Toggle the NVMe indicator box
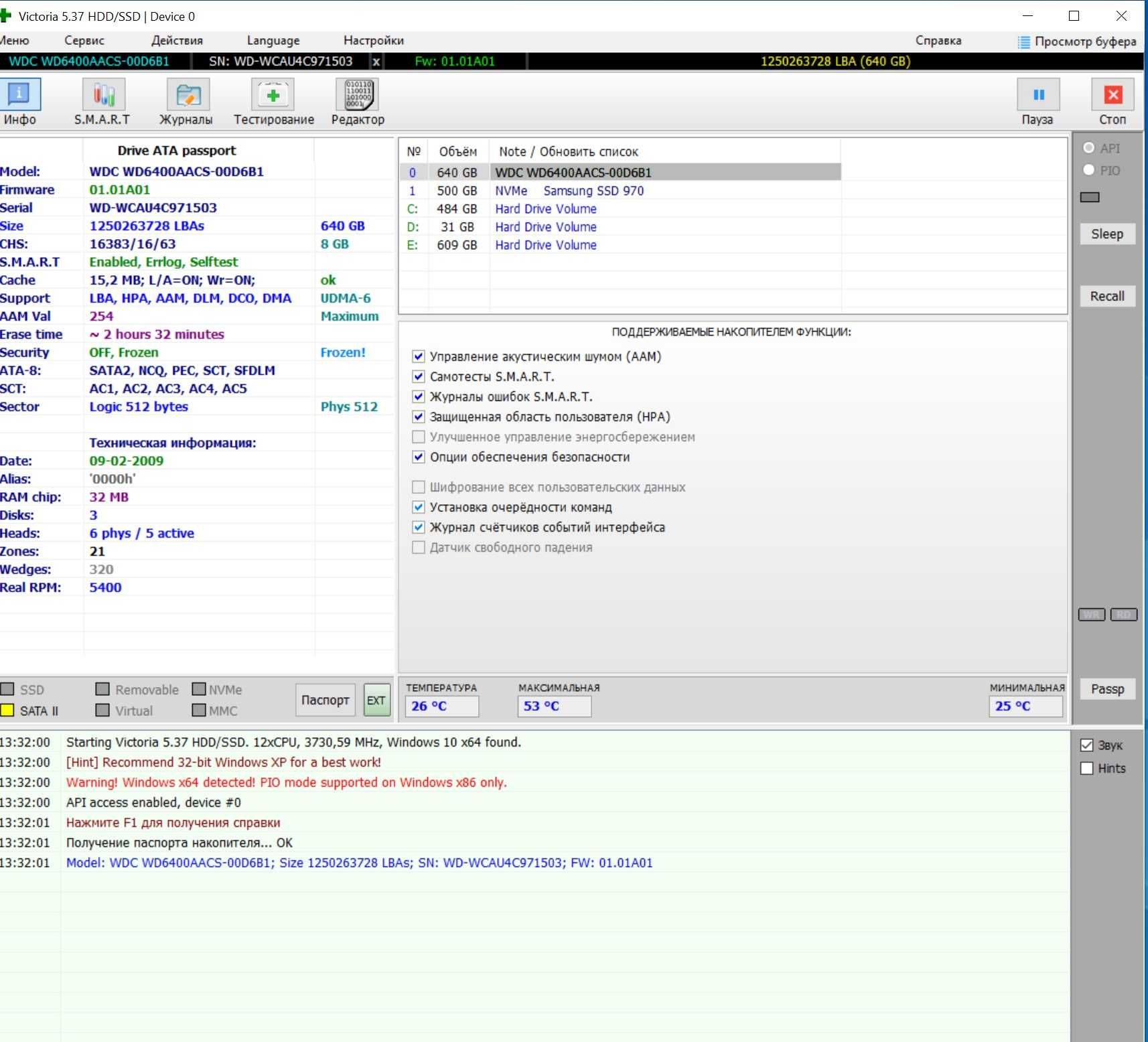The width and height of the screenshot is (1148, 1042). 199,689
